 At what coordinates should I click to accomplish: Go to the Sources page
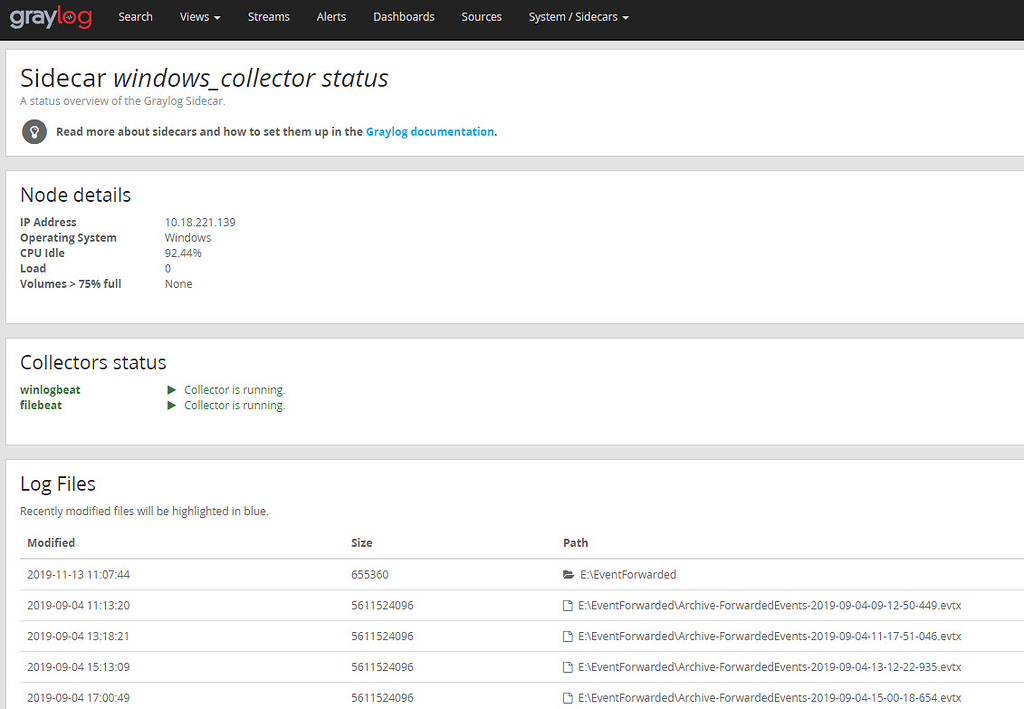tap(481, 16)
